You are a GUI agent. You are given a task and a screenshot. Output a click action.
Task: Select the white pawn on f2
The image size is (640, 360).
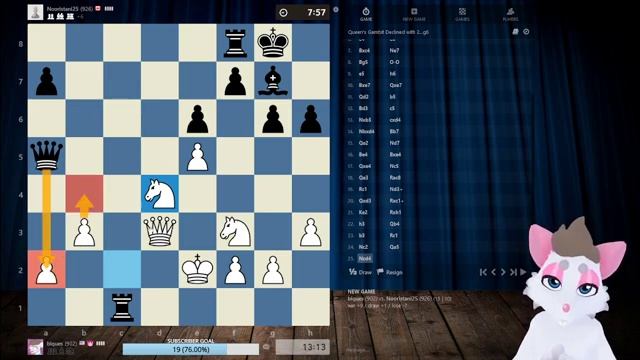[235, 269]
